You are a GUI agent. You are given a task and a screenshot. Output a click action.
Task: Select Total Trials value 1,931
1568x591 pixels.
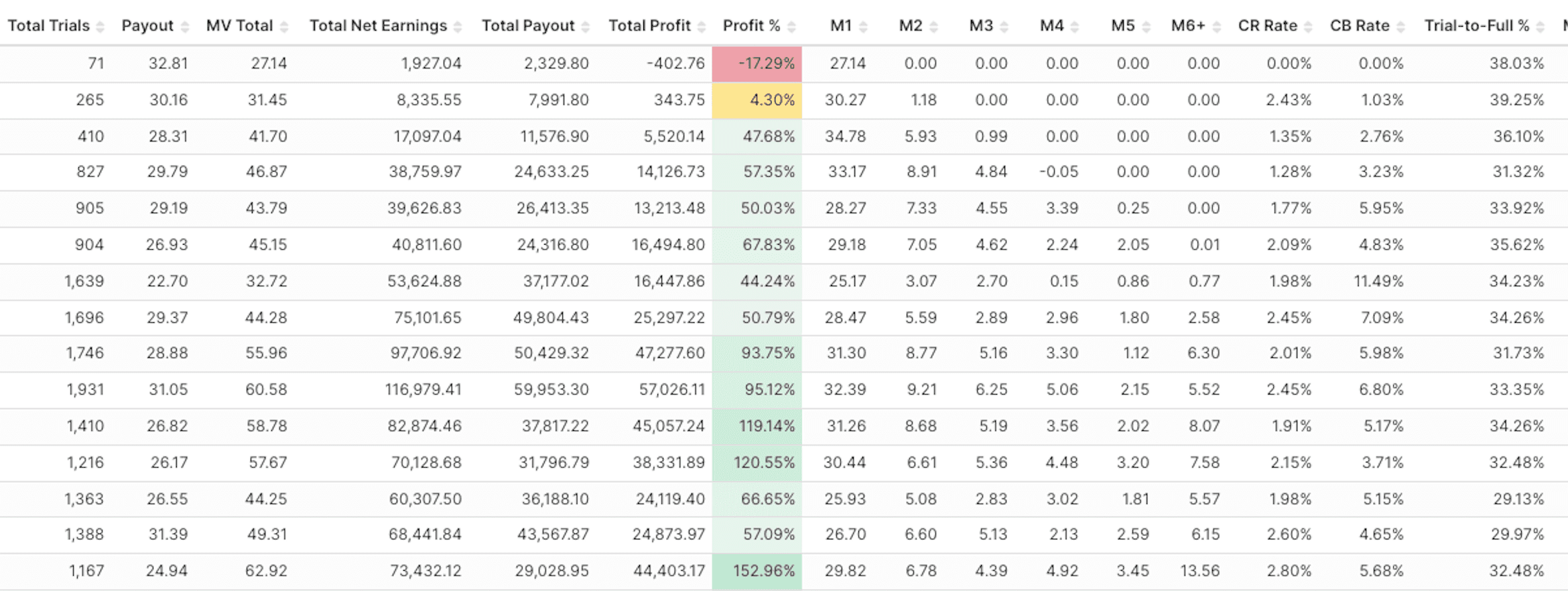tap(85, 389)
